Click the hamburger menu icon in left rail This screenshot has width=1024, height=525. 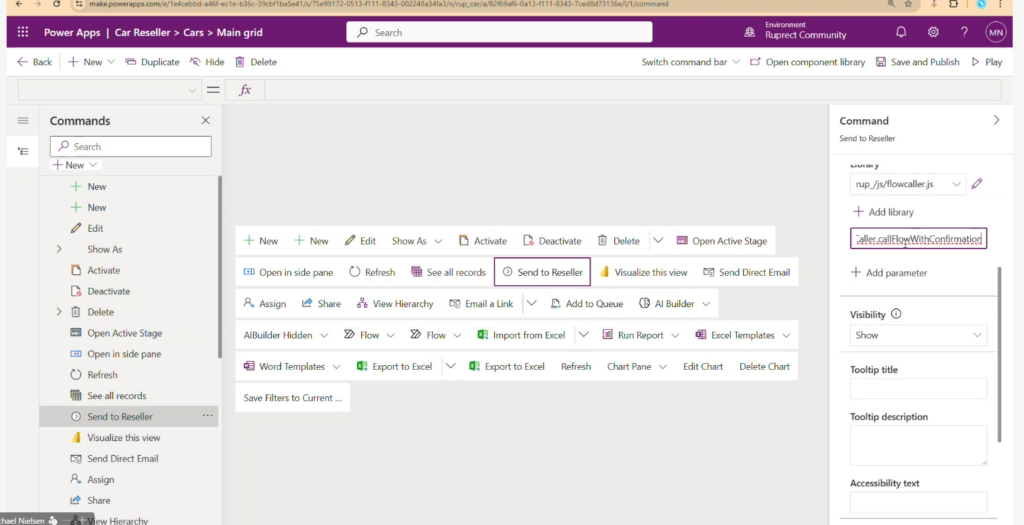23,121
